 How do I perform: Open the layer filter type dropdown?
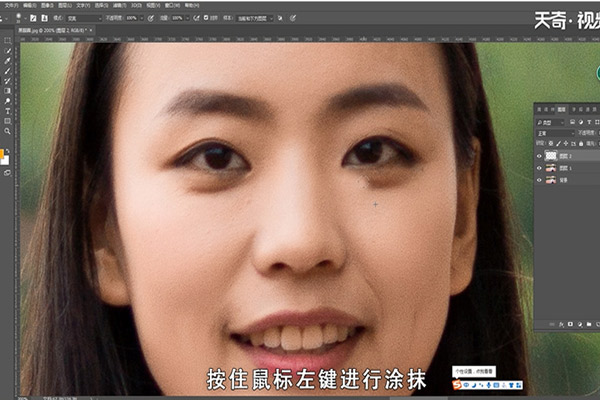[551, 122]
